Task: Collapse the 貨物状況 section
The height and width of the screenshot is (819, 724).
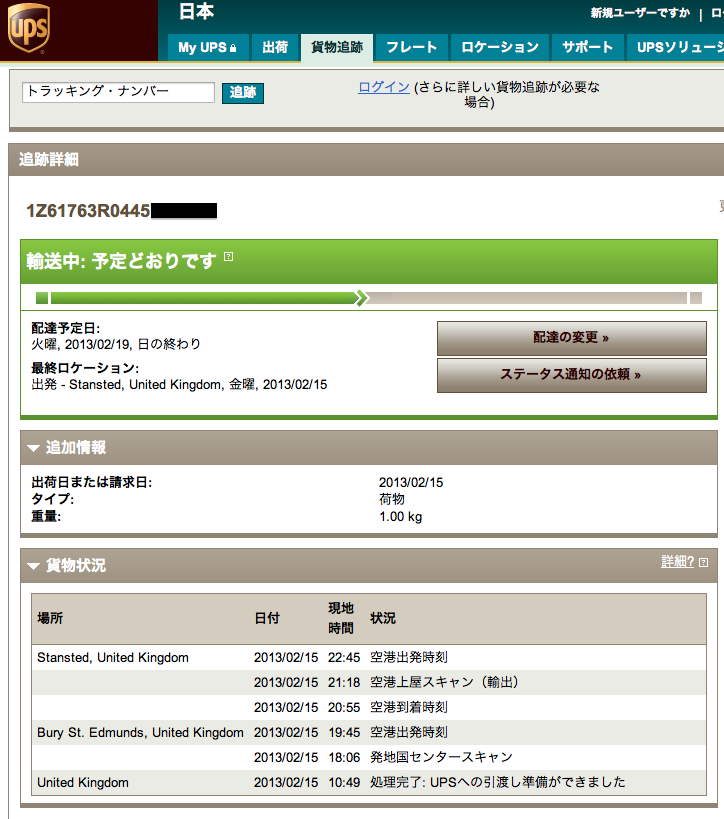Action: [33, 566]
